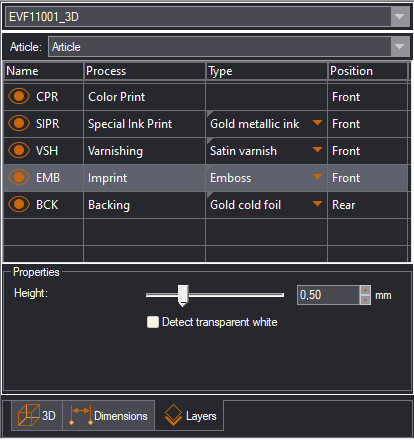Image resolution: width=414 pixels, height=440 pixels.
Task: Expand the Article dropdown arrow
Action: click(x=400, y=47)
